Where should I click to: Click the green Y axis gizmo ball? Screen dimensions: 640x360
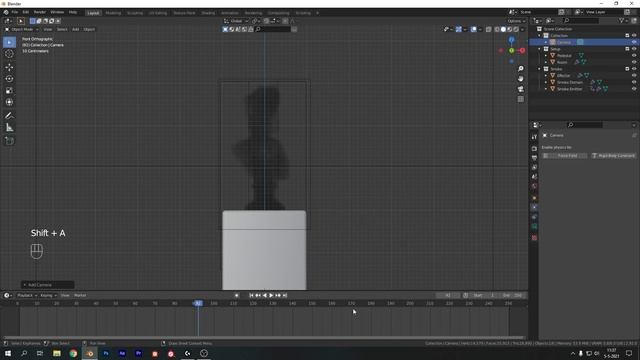point(511,50)
